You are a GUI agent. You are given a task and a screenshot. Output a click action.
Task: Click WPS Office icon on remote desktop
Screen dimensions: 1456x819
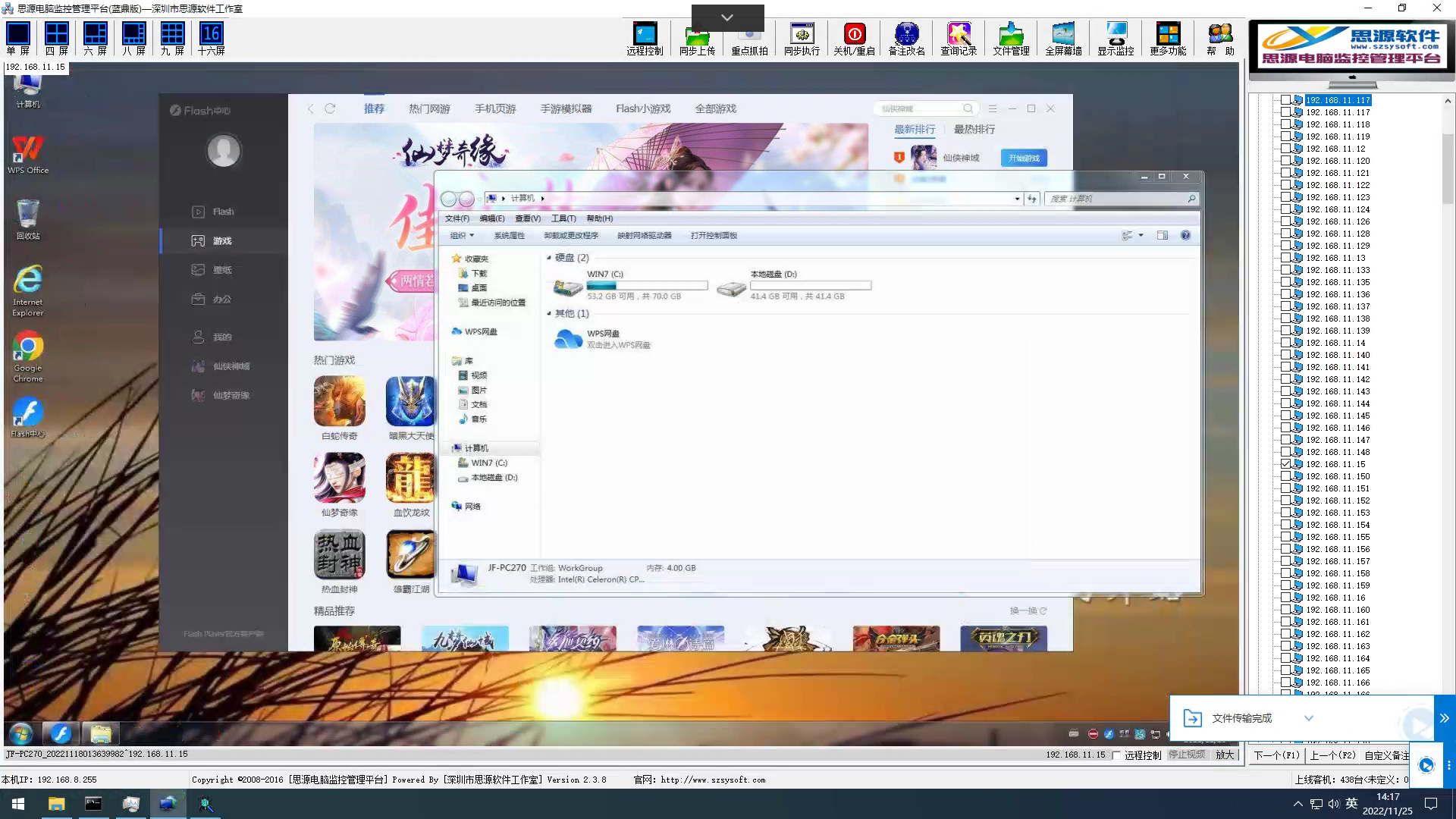click(x=27, y=154)
